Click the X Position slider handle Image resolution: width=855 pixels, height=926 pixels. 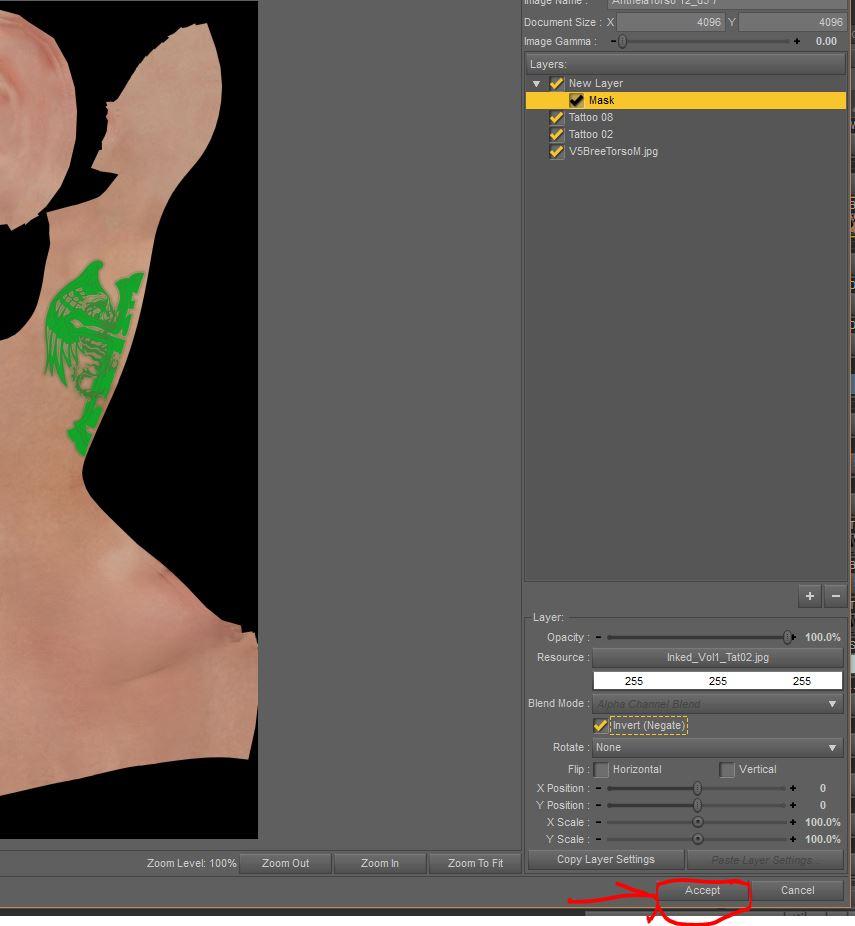tap(697, 788)
